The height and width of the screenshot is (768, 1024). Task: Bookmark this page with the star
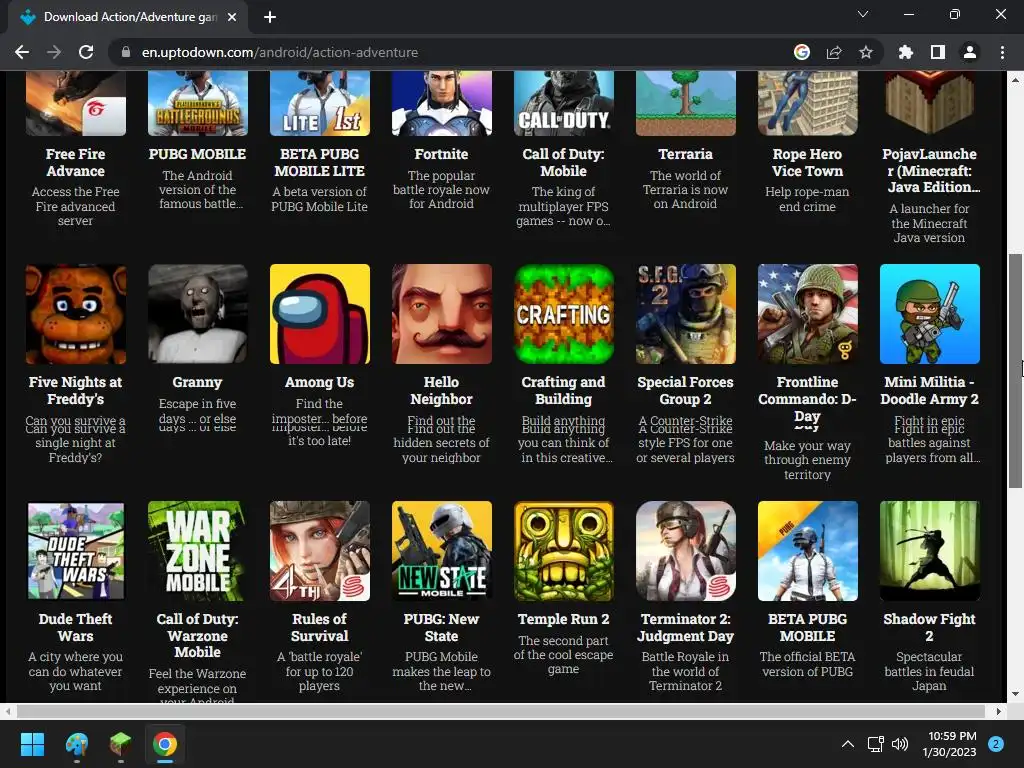(866, 52)
